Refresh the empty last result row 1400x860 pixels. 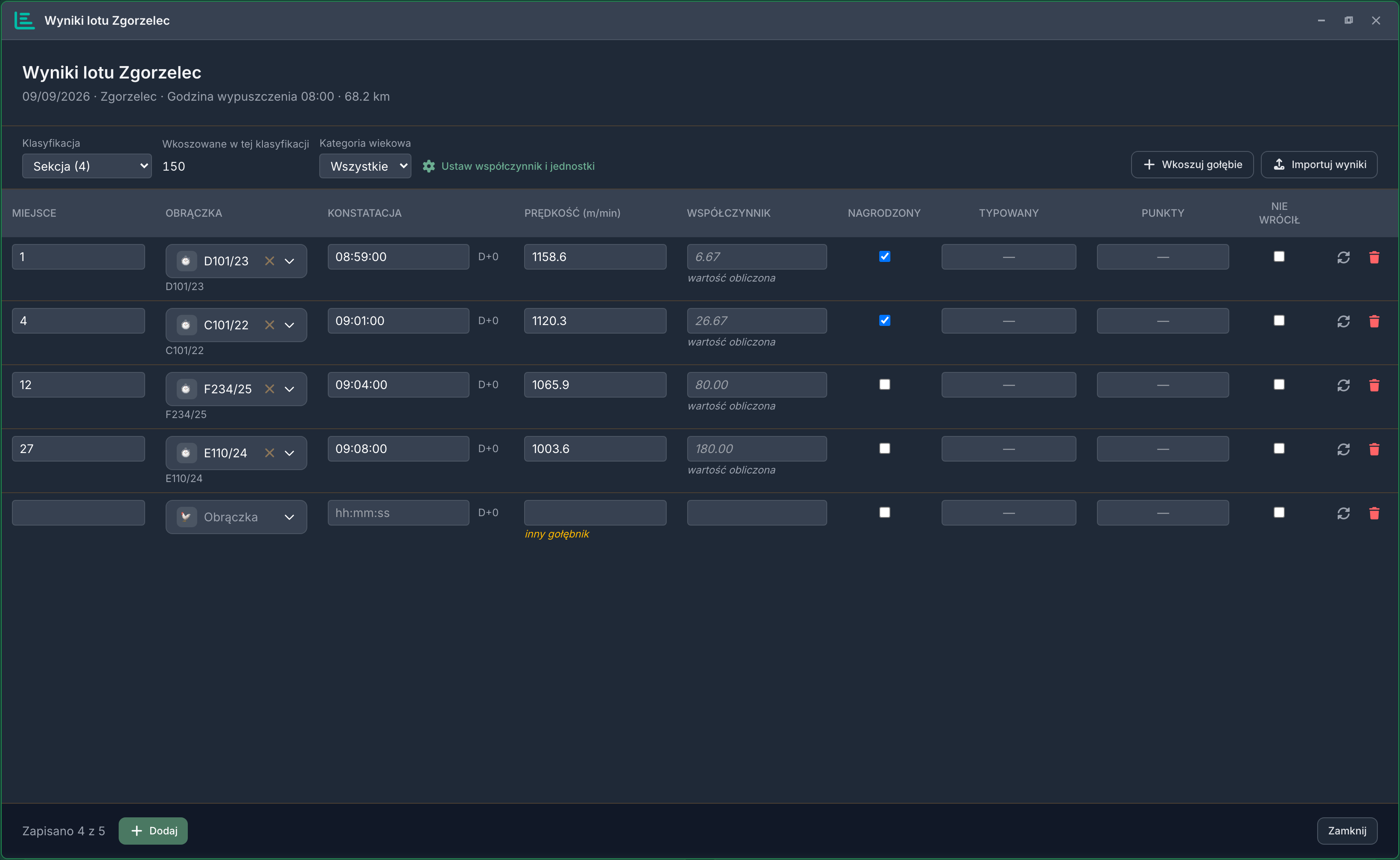[x=1343, y=513]
